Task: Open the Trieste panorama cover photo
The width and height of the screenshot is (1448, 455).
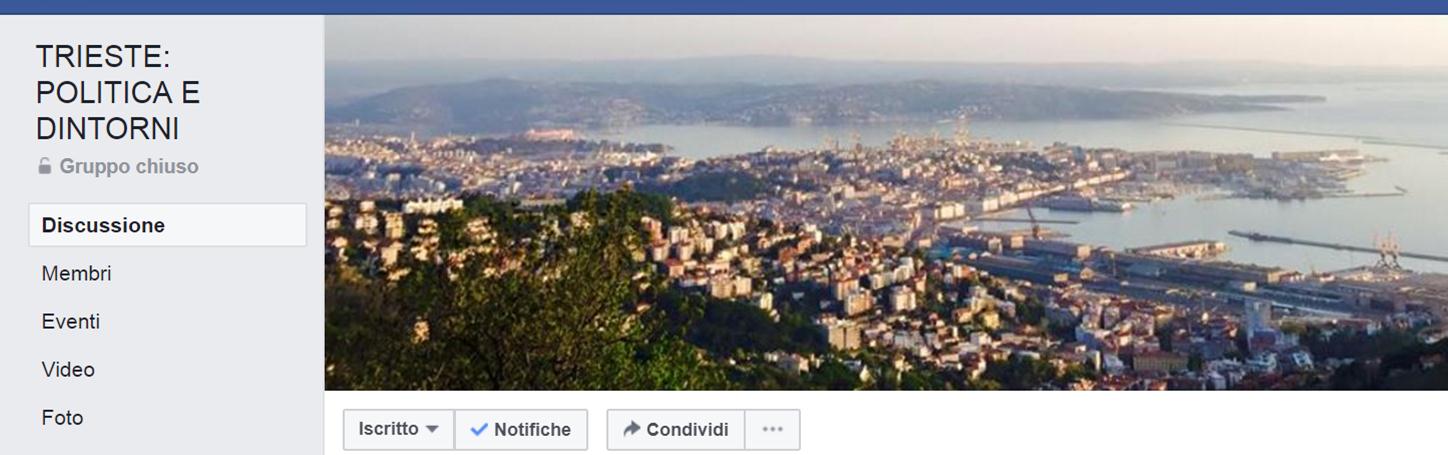Action: pos(886,202)
